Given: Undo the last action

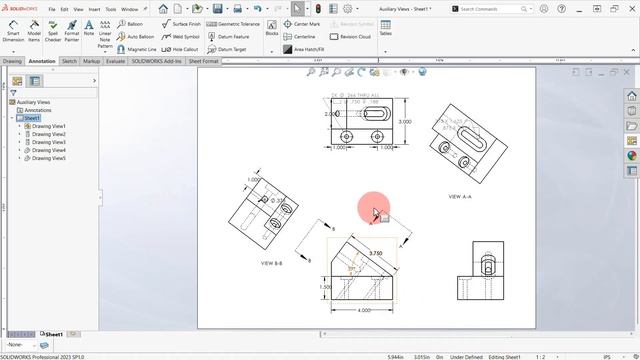Looking at the screenshot, I should click(258, 9).
